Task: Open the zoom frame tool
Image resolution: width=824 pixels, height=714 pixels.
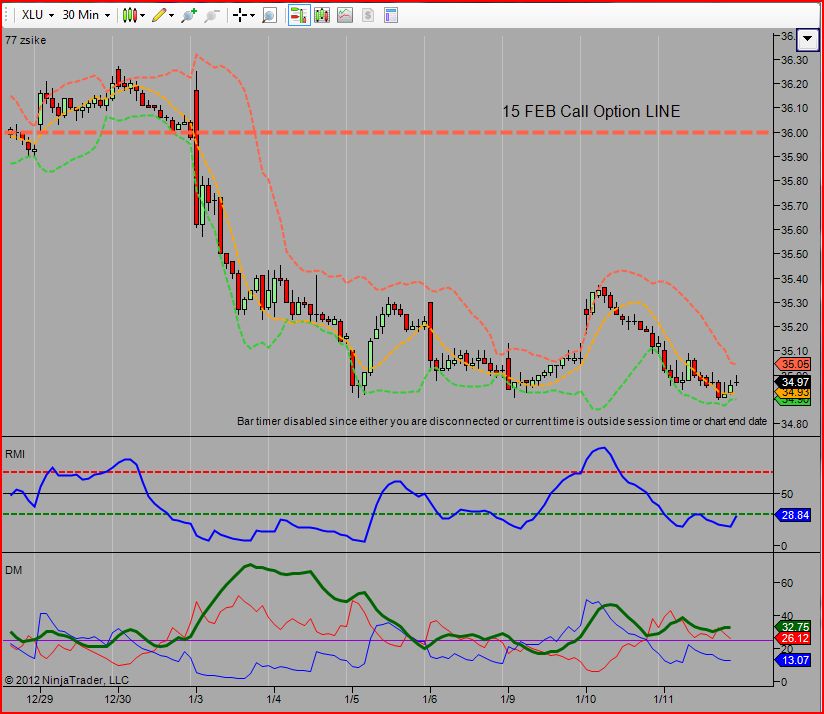Action: click(x=269, y=15)
